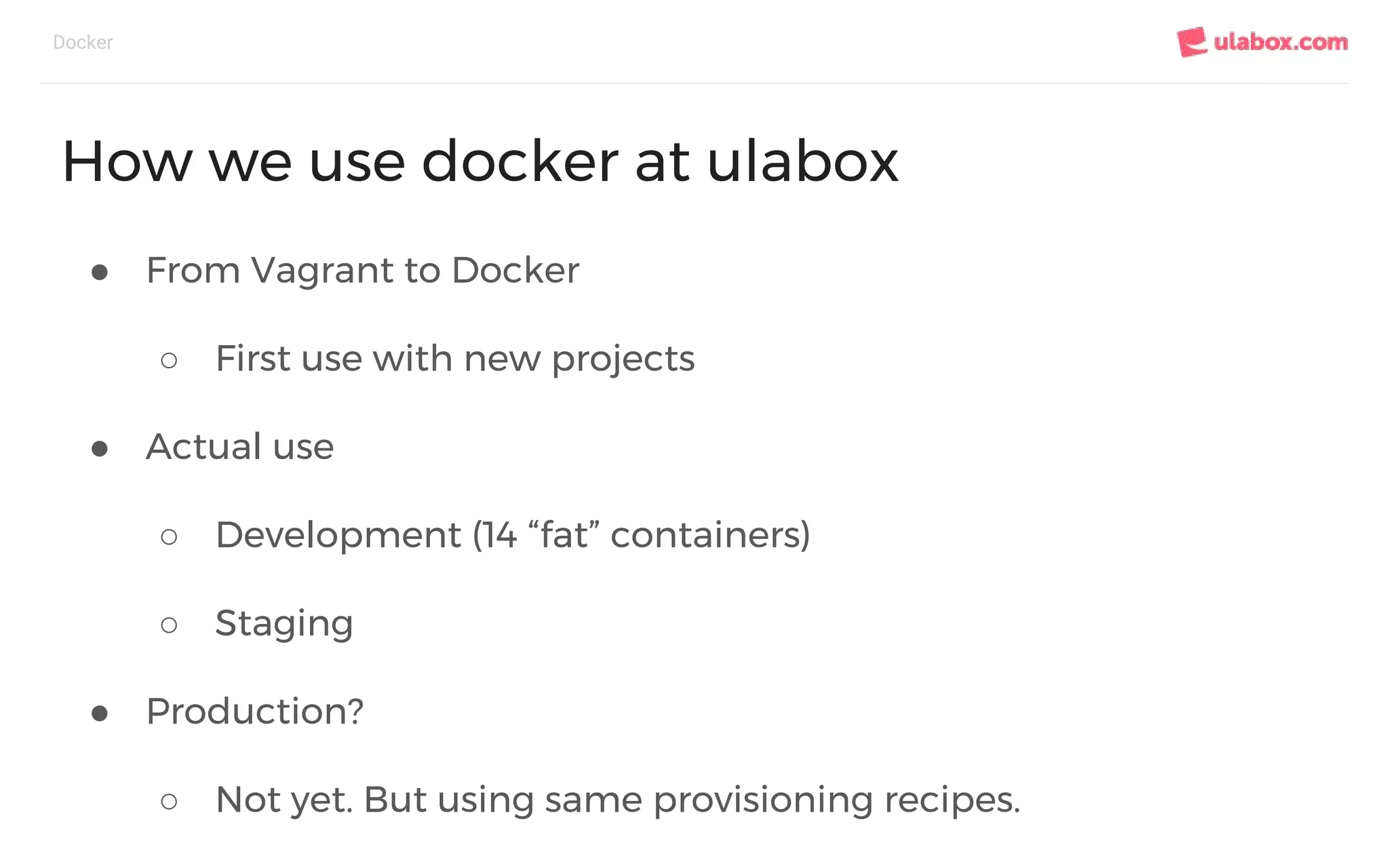Open the ulabox.com link text
1389x868 pixels.
(x=1280, y=42)
